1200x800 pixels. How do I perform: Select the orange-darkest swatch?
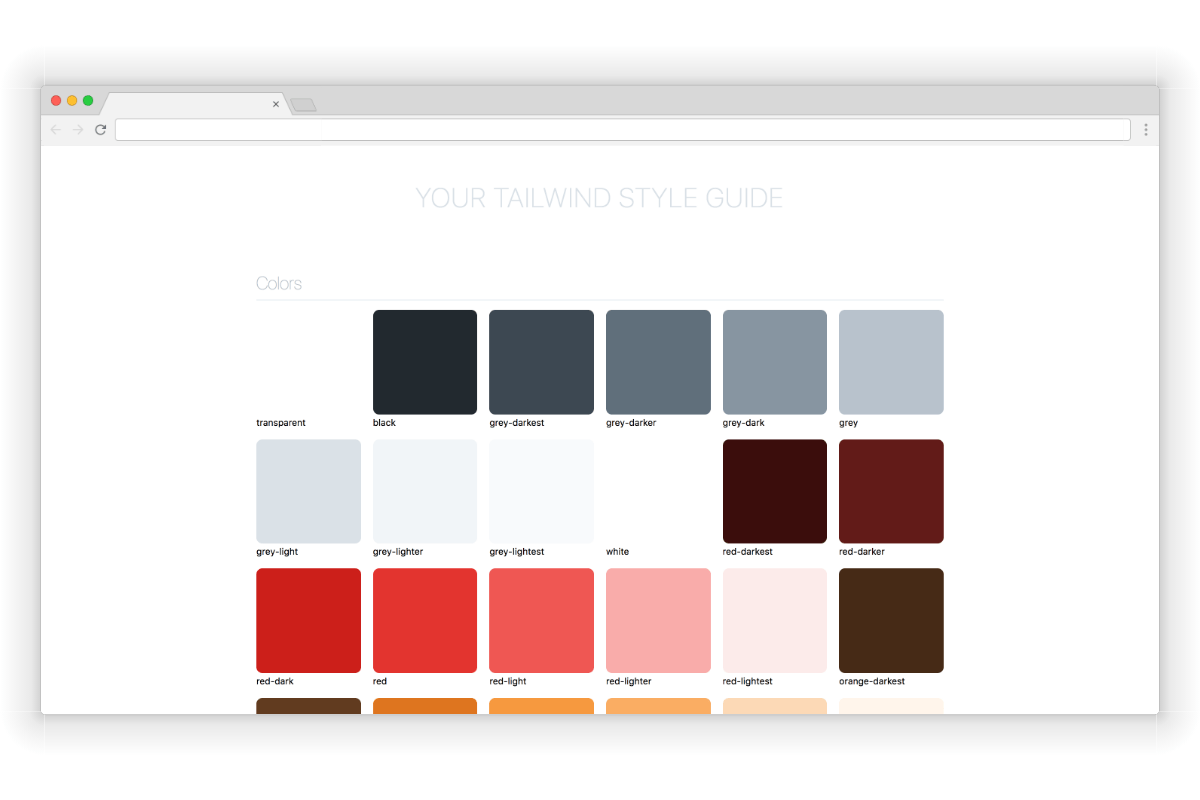[x=890, y=620]
